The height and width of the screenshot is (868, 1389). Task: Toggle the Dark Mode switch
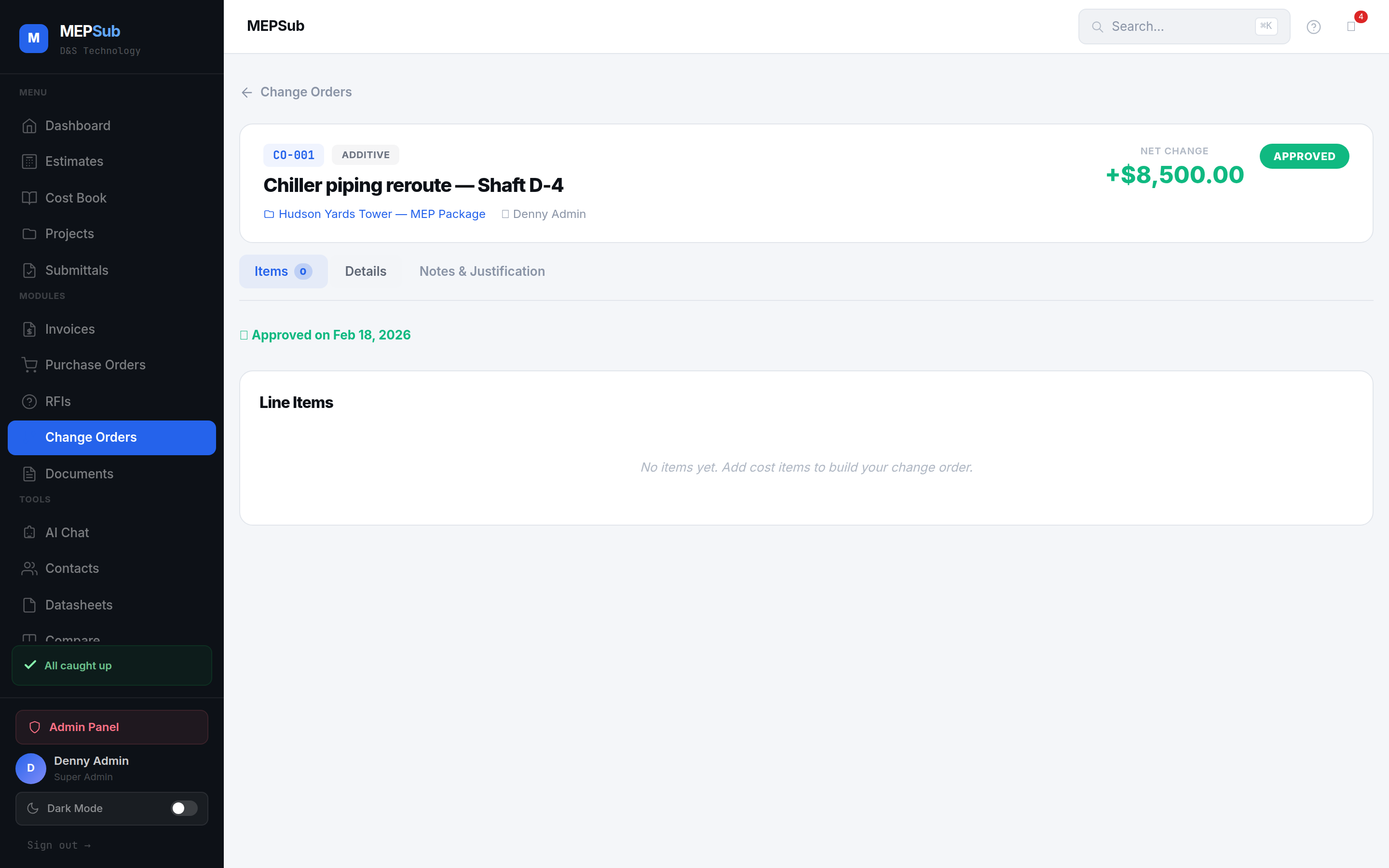coord(184,808)
